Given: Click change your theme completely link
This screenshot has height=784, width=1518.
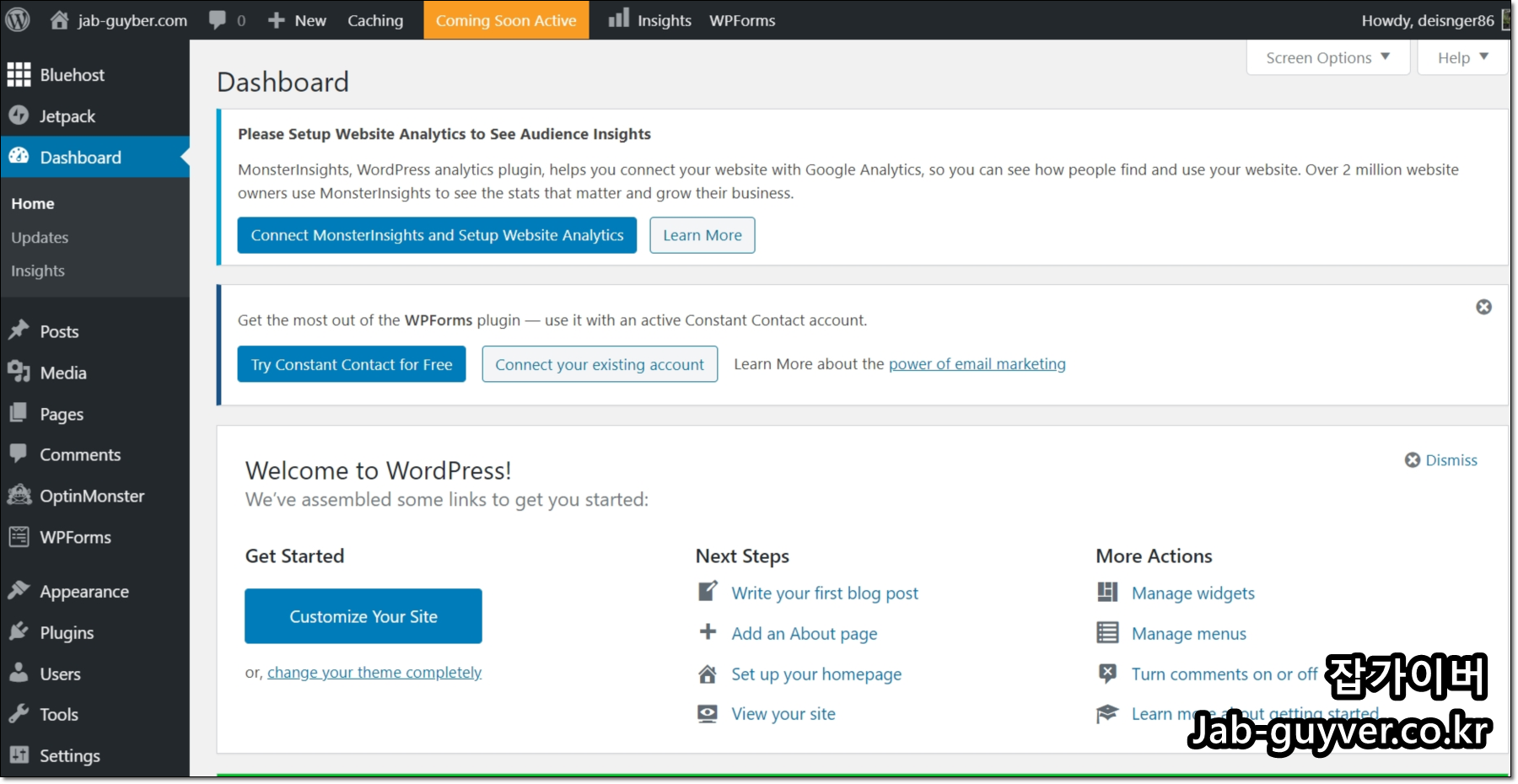Looking at the screenshot, I should pos(374,672).
